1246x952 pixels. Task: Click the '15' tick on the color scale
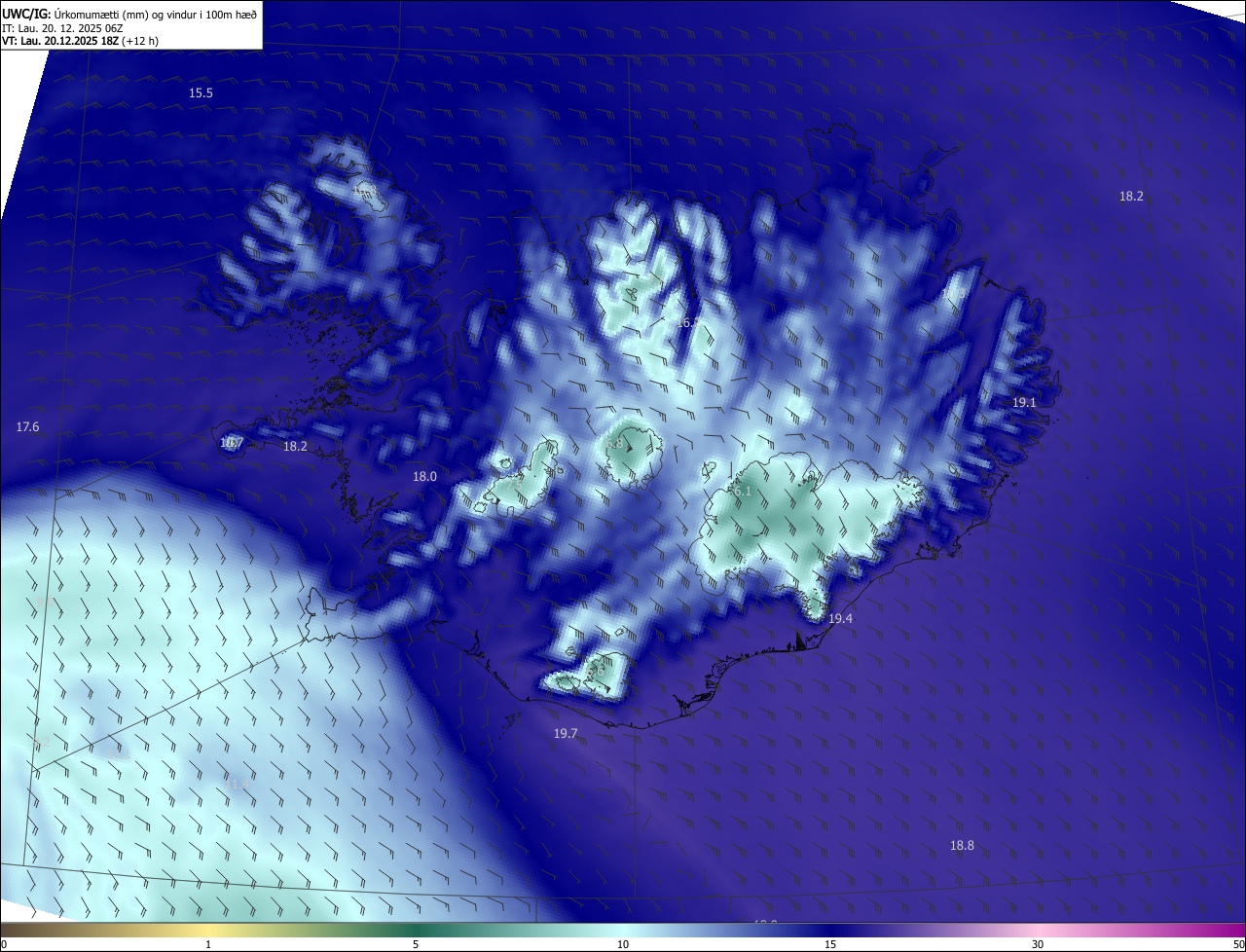click(x=830, y=944)
